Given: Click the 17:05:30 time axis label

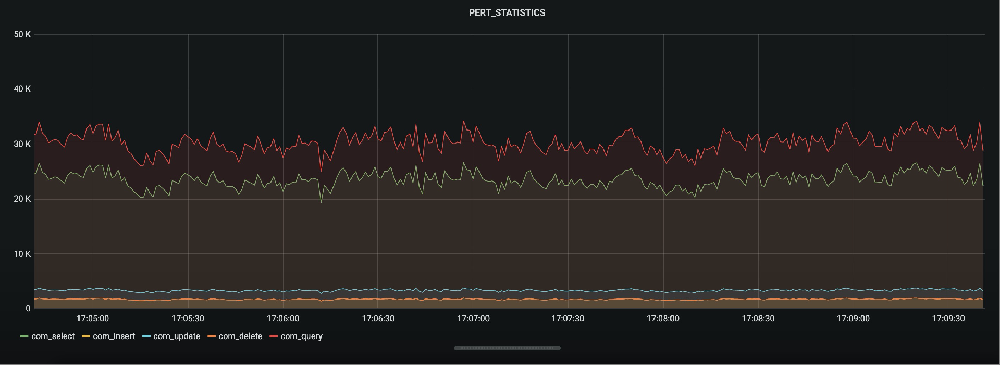Looking at the screenshot, I should point(188,318).
